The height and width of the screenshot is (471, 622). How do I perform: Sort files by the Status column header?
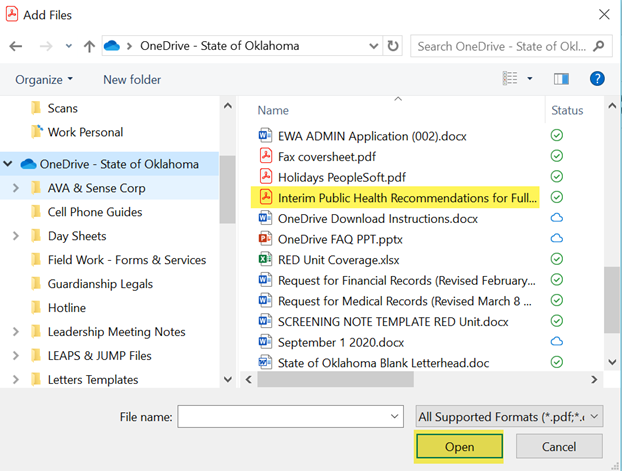[567, 110]
